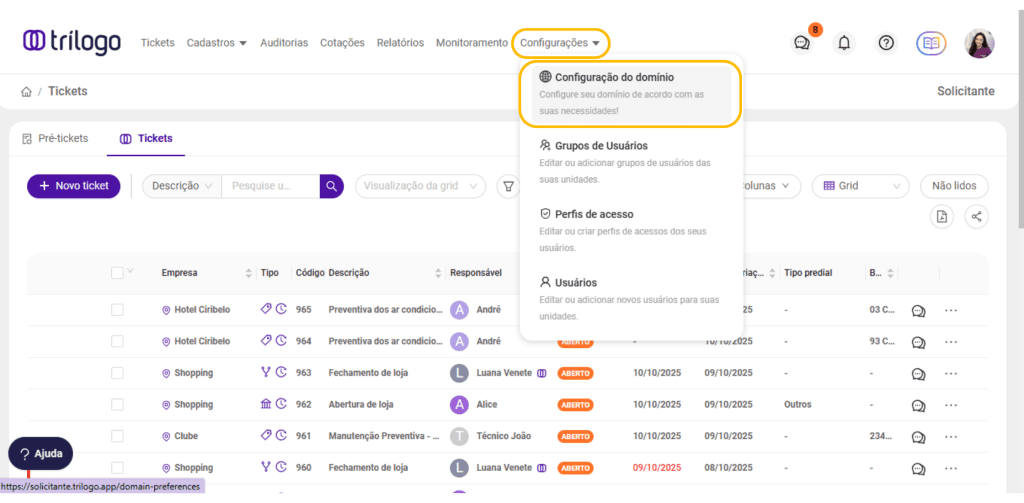Export grid with PDF file icon
1024x503 pixels.
941,216
